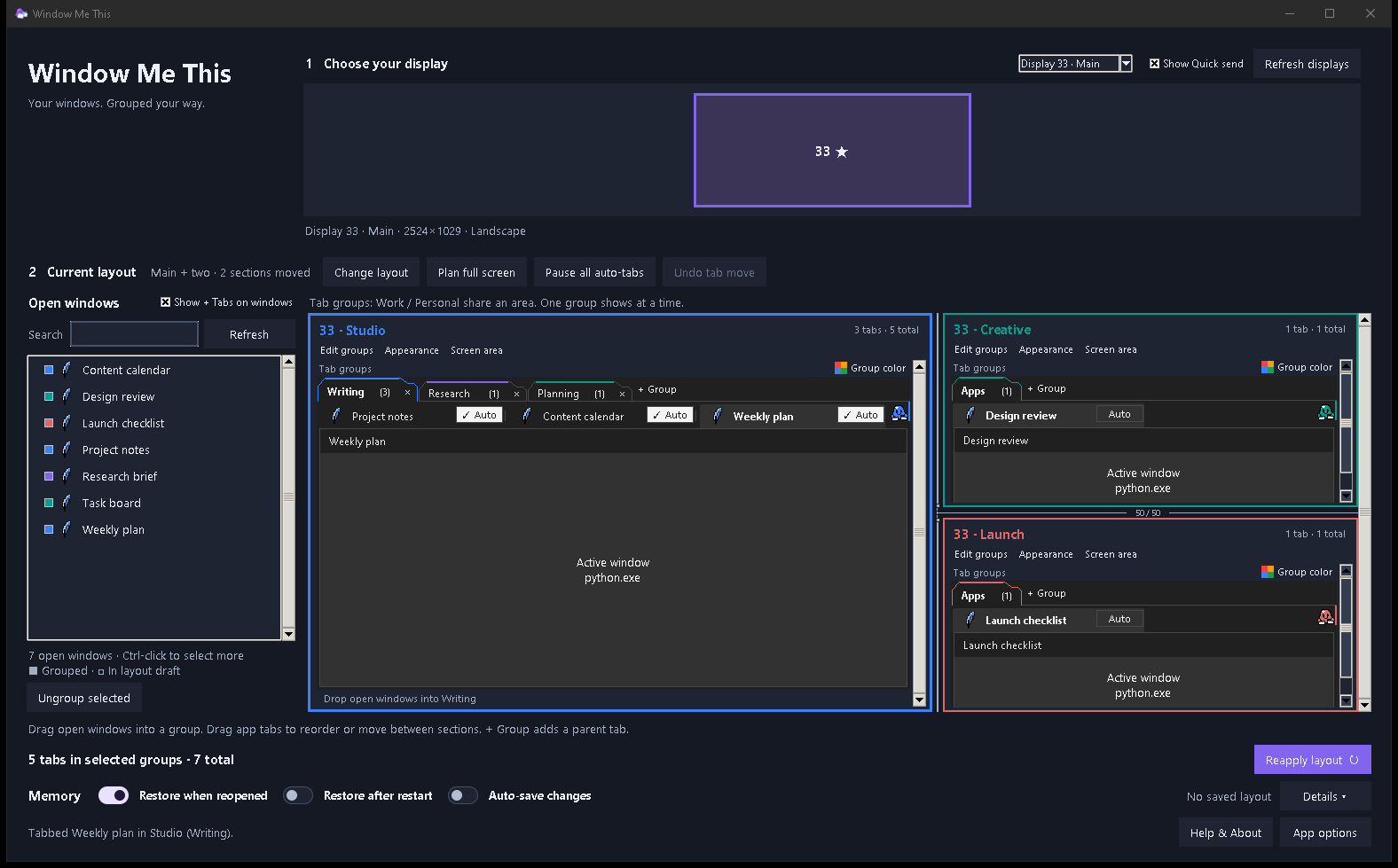Toggle Show + Tabs on windows checkbox
Image resolution: width=1398 pixels, height=868 pixels.
[165, 302]
